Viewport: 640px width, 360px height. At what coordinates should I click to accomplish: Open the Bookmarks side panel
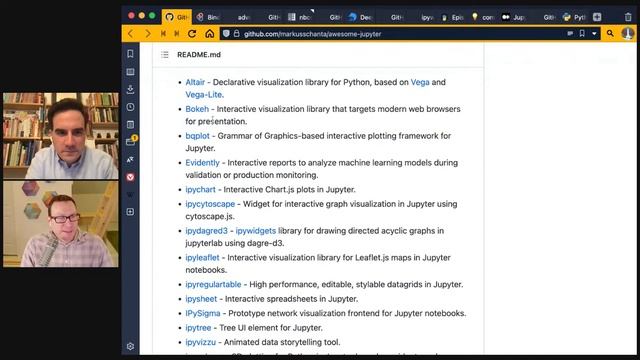pyautogui.click(x=130, y=54)
